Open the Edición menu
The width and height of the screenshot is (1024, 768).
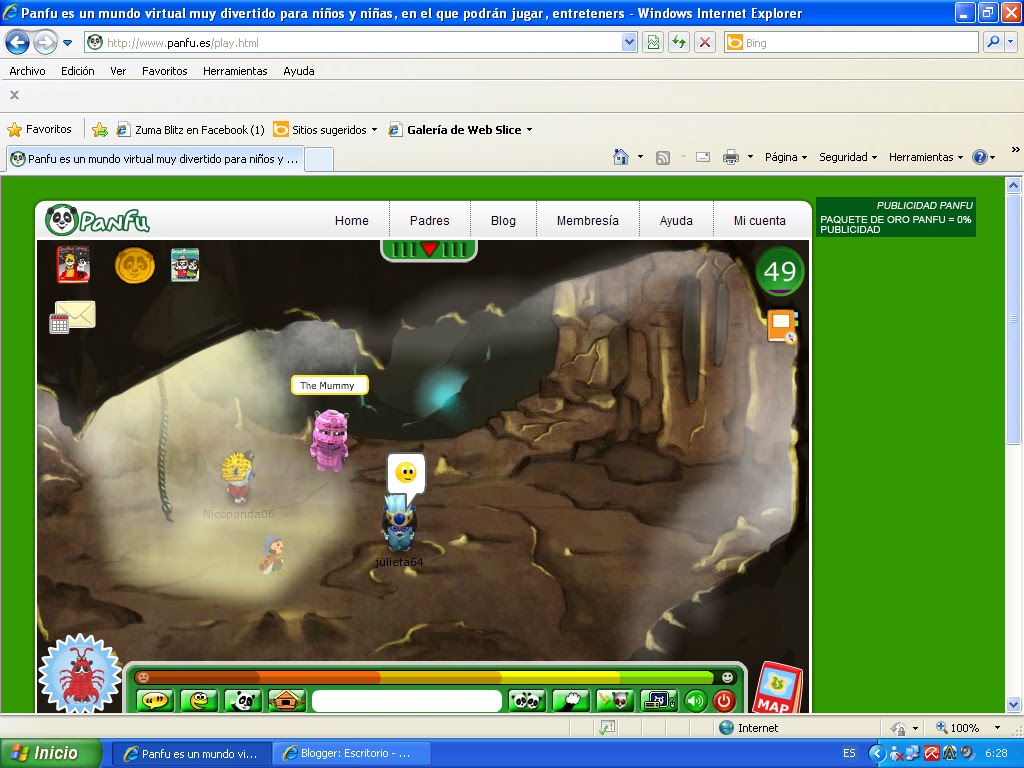[78, 71]
